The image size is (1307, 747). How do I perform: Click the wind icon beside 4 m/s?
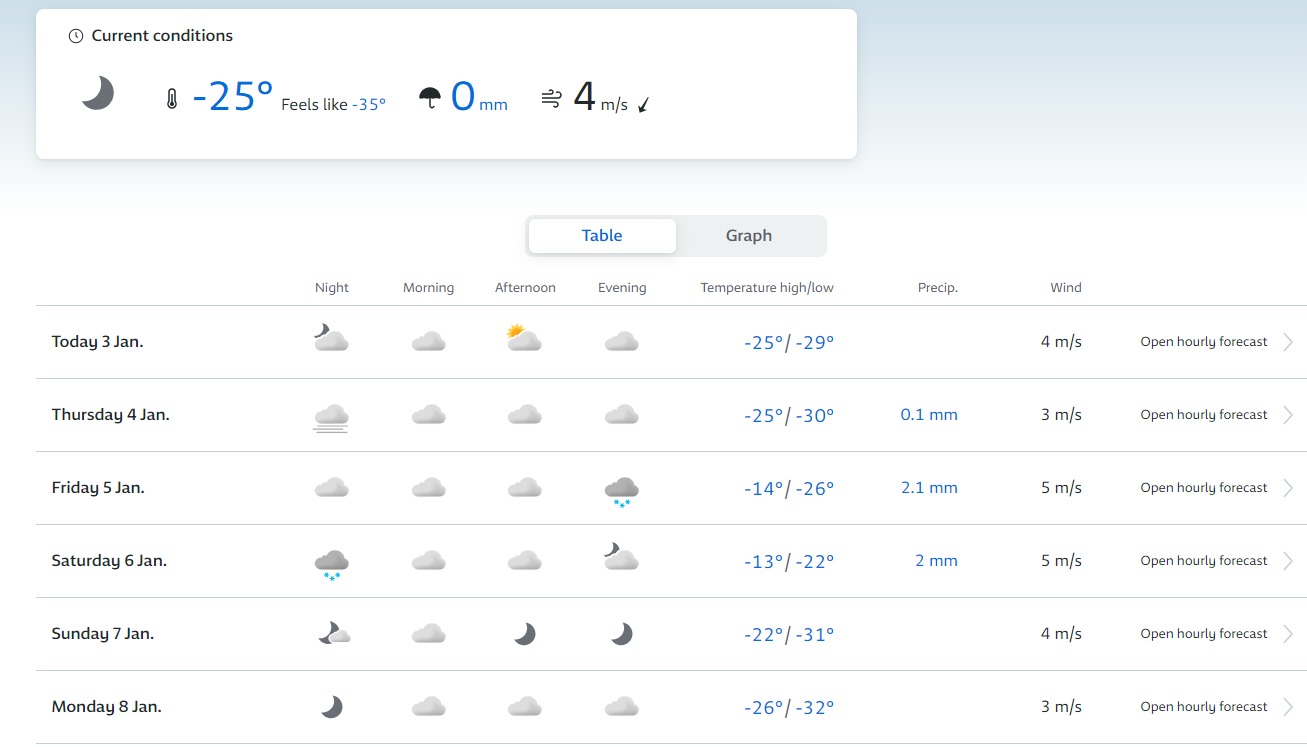[x=551, y=98]
